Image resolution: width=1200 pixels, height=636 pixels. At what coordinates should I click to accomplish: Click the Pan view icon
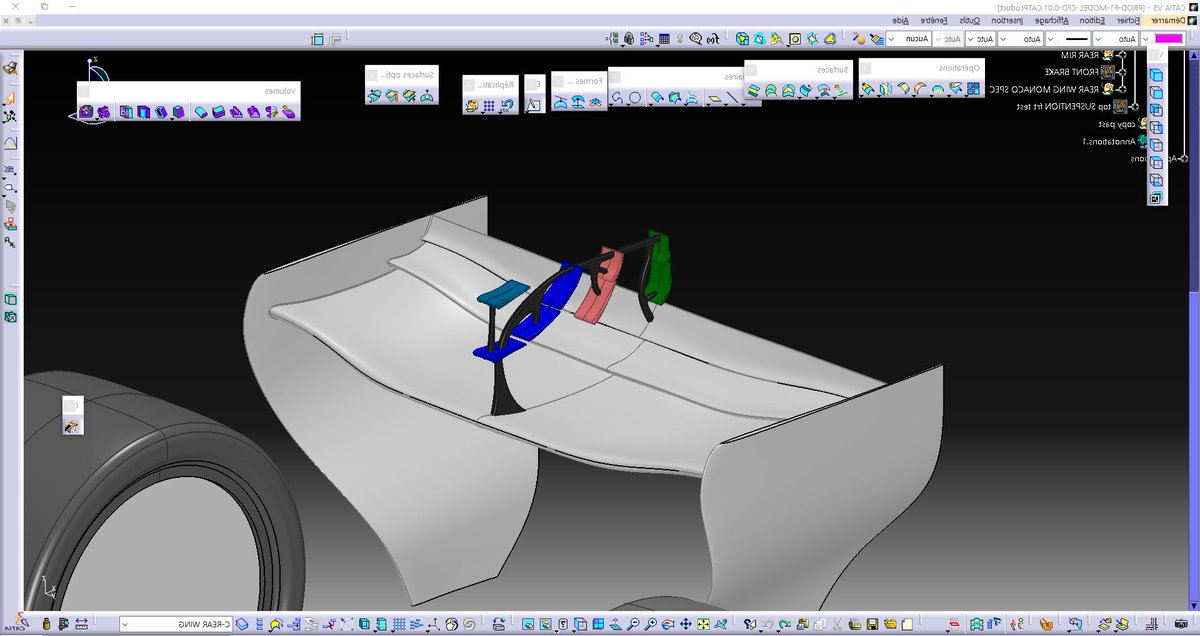(x=685, y=623)
